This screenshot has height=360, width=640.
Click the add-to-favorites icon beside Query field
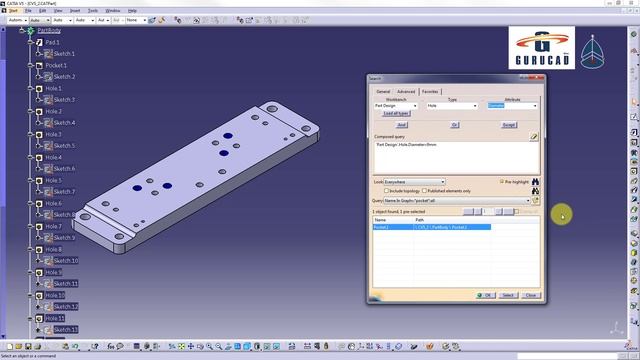tap(536, 200)
